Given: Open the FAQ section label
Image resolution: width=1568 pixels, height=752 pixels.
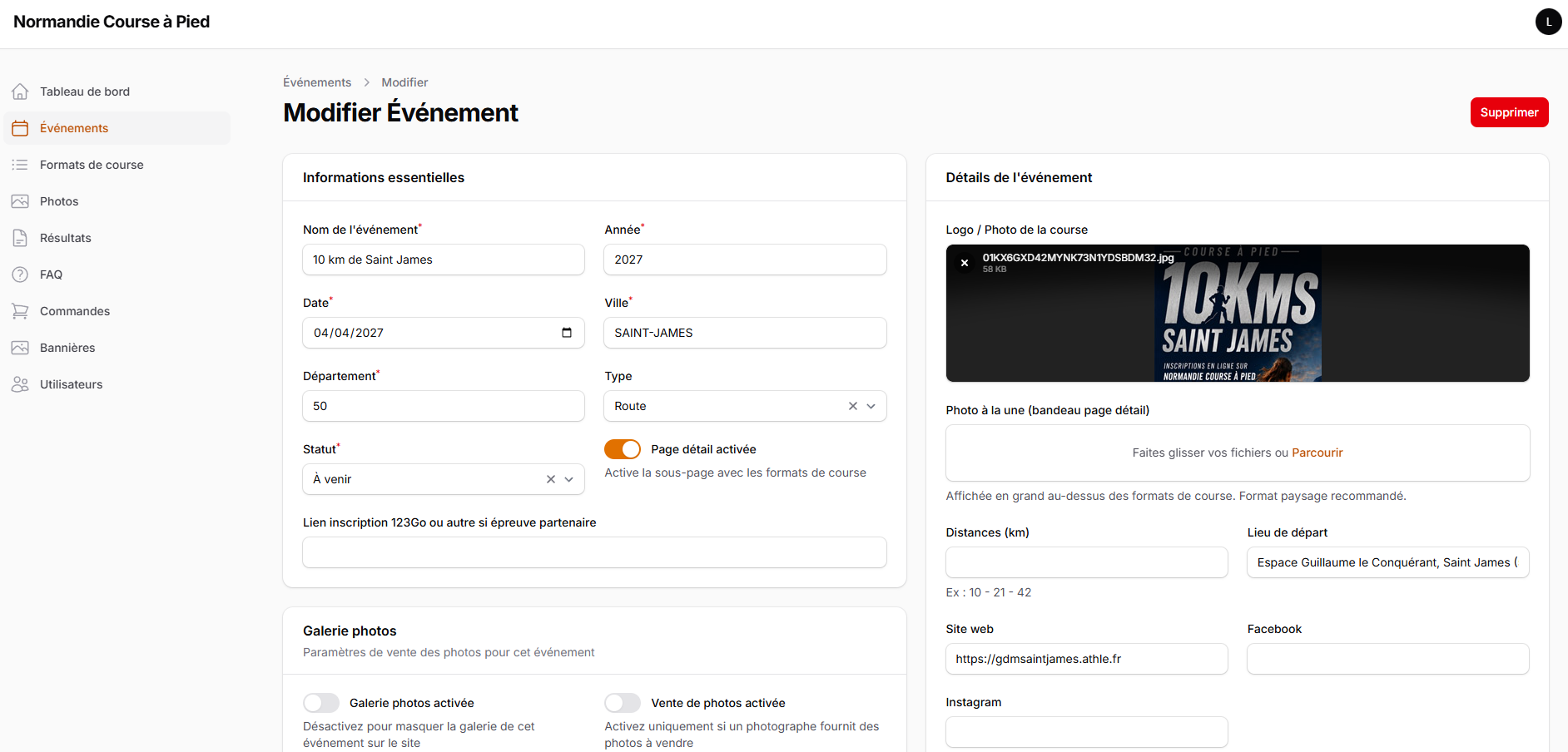Looking at the screenshot, I should coord(51,275).
